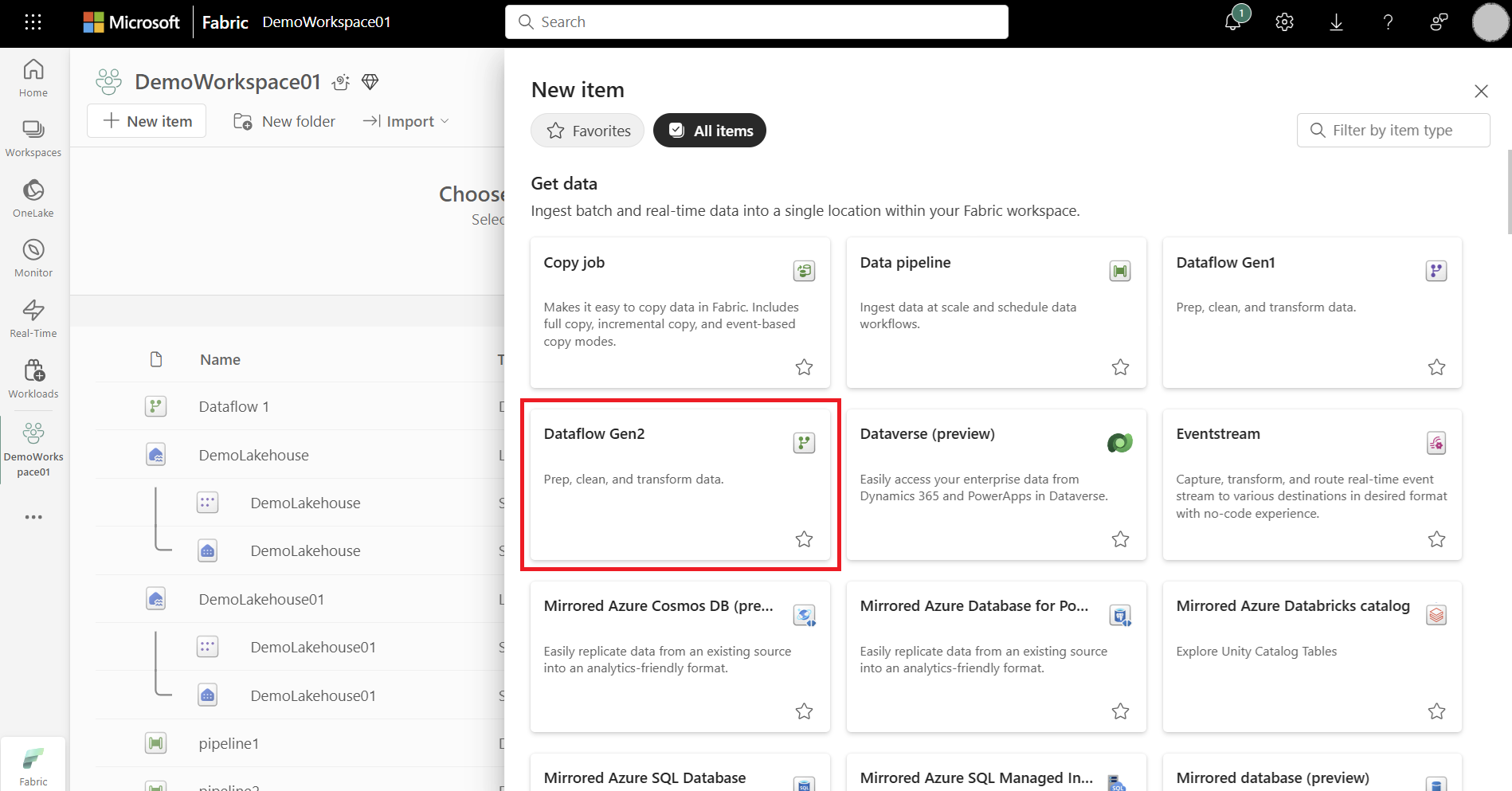The width and height of the screenshot is (1512, 791).
Task: Open the Settings gear
Action: tap(1284, 22)
